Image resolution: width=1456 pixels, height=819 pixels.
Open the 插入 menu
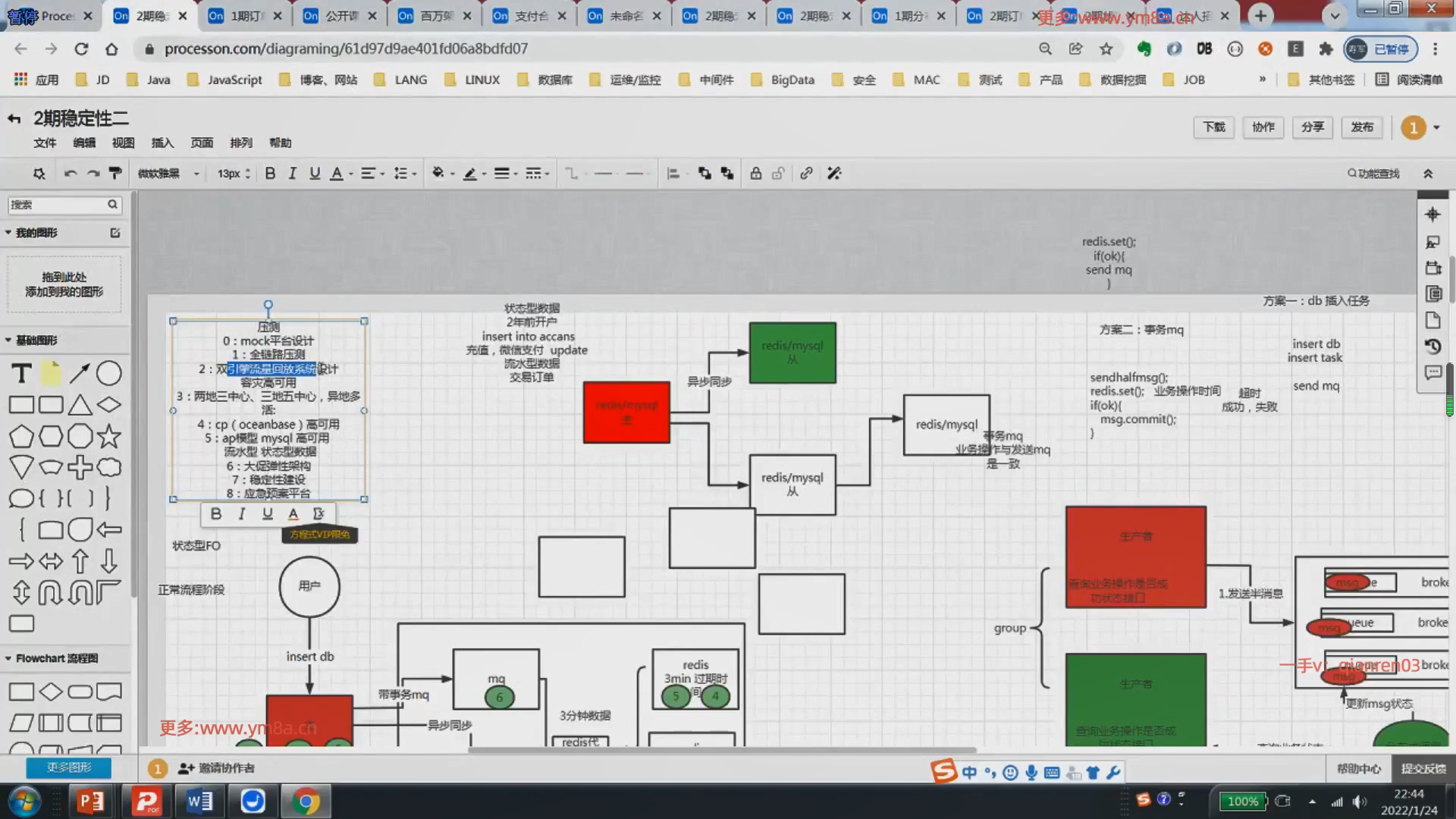(162, 143)
